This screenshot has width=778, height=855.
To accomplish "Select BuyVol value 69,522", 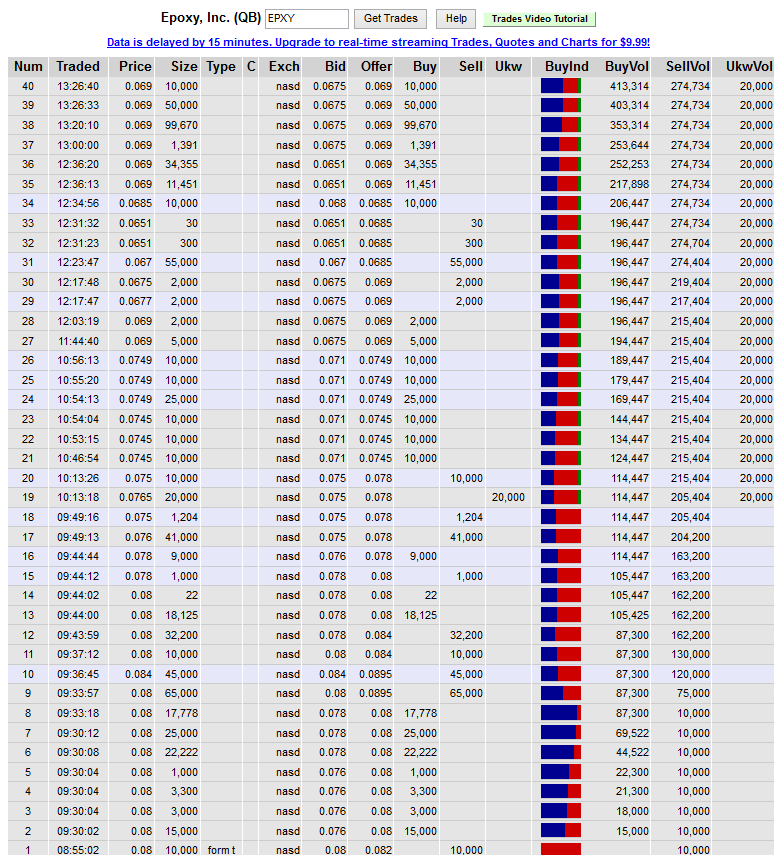I will [x=632, y=733].
